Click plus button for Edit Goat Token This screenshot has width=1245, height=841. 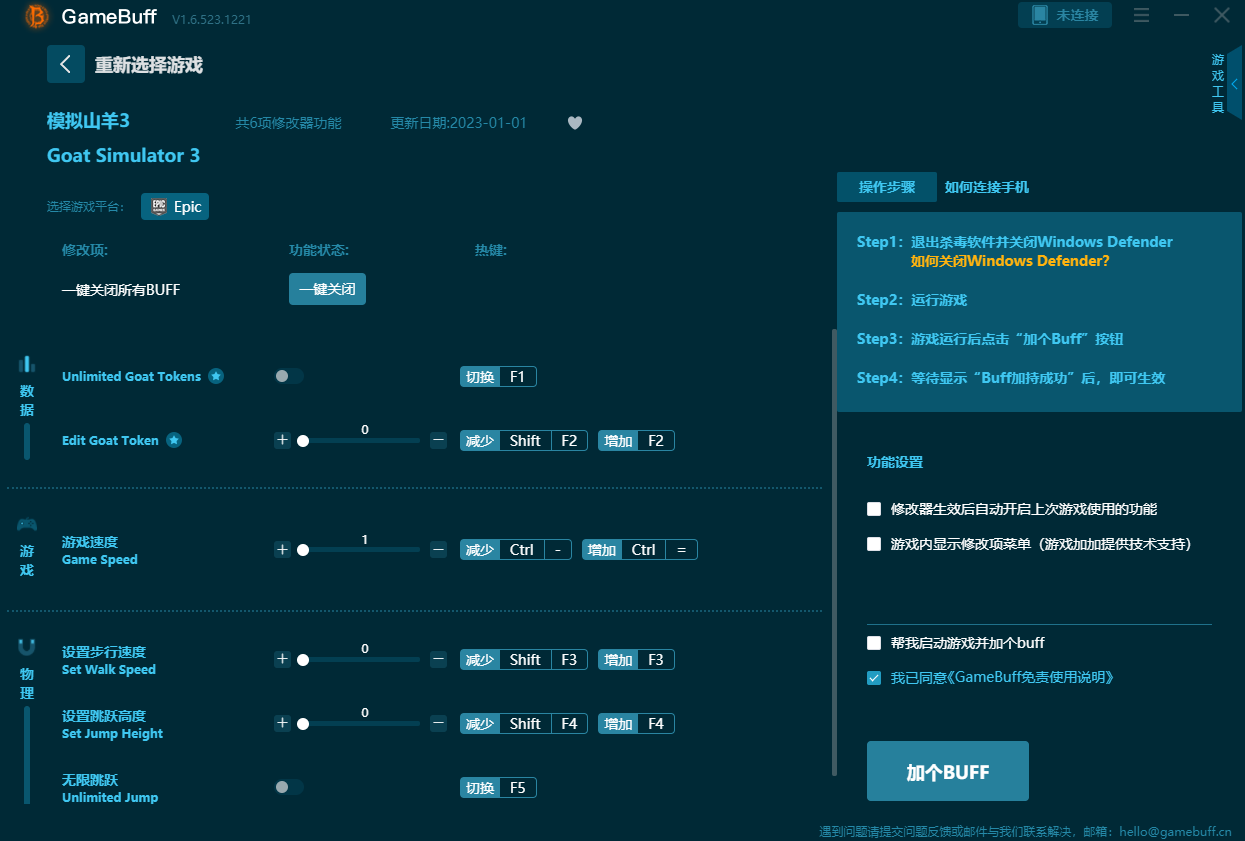[282, 440]
